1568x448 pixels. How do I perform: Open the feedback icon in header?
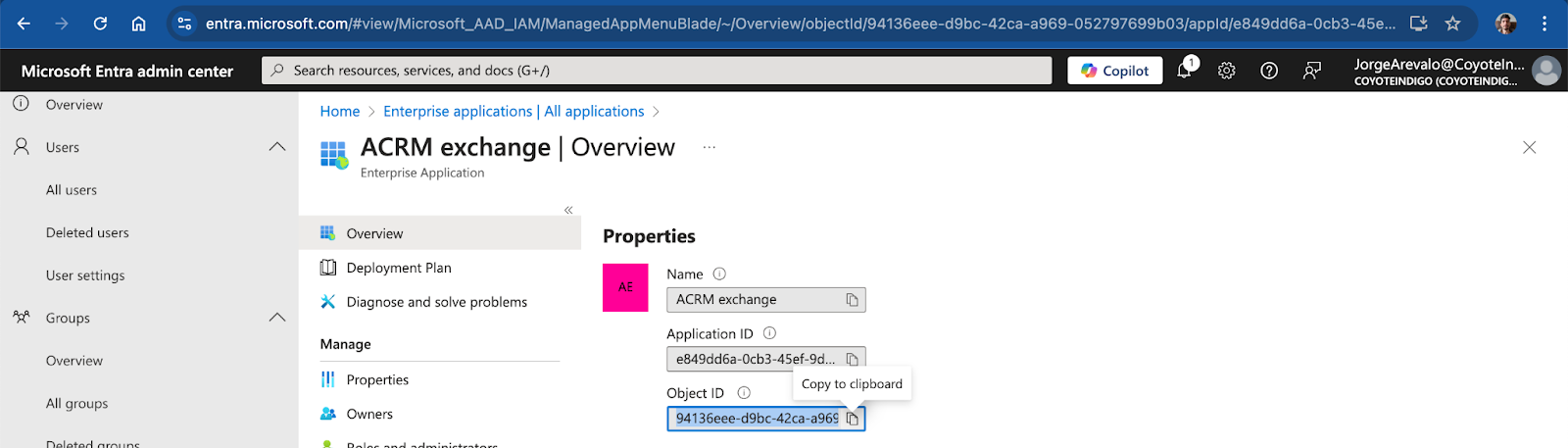pyautogui.click(x=1311, y=71)
